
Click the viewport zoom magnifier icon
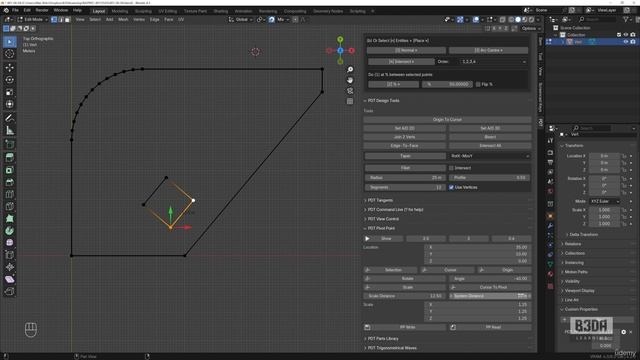pyautogui.click(x=350, y=69)
